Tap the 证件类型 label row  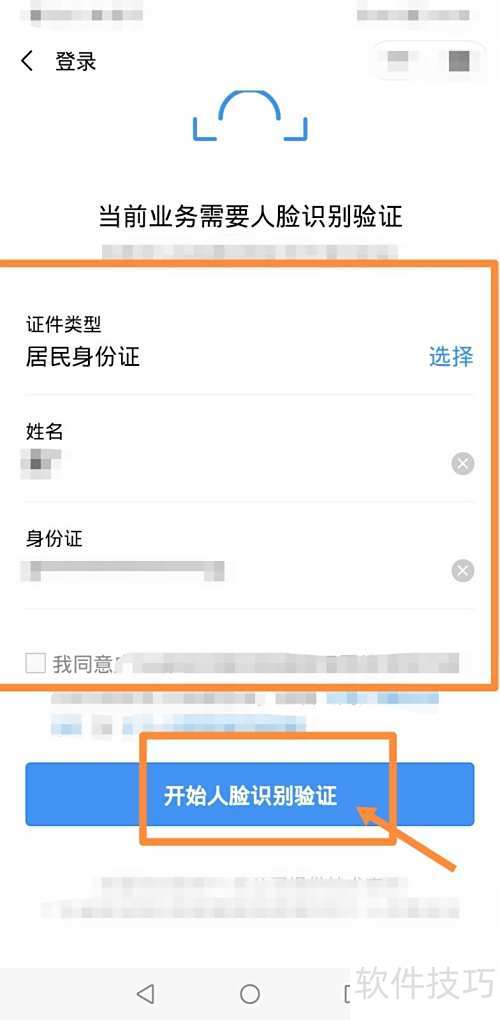tap(250, 323)
